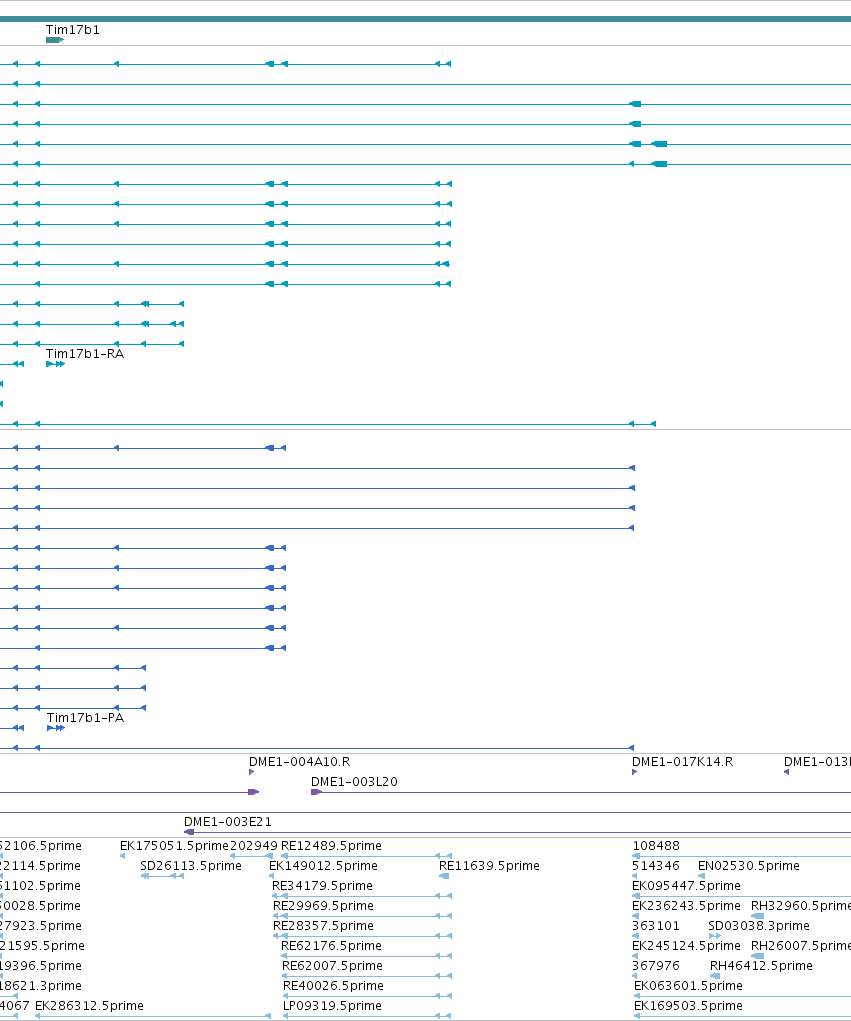Click the EK175051.5prime EST label

click(x=174, y=846)
